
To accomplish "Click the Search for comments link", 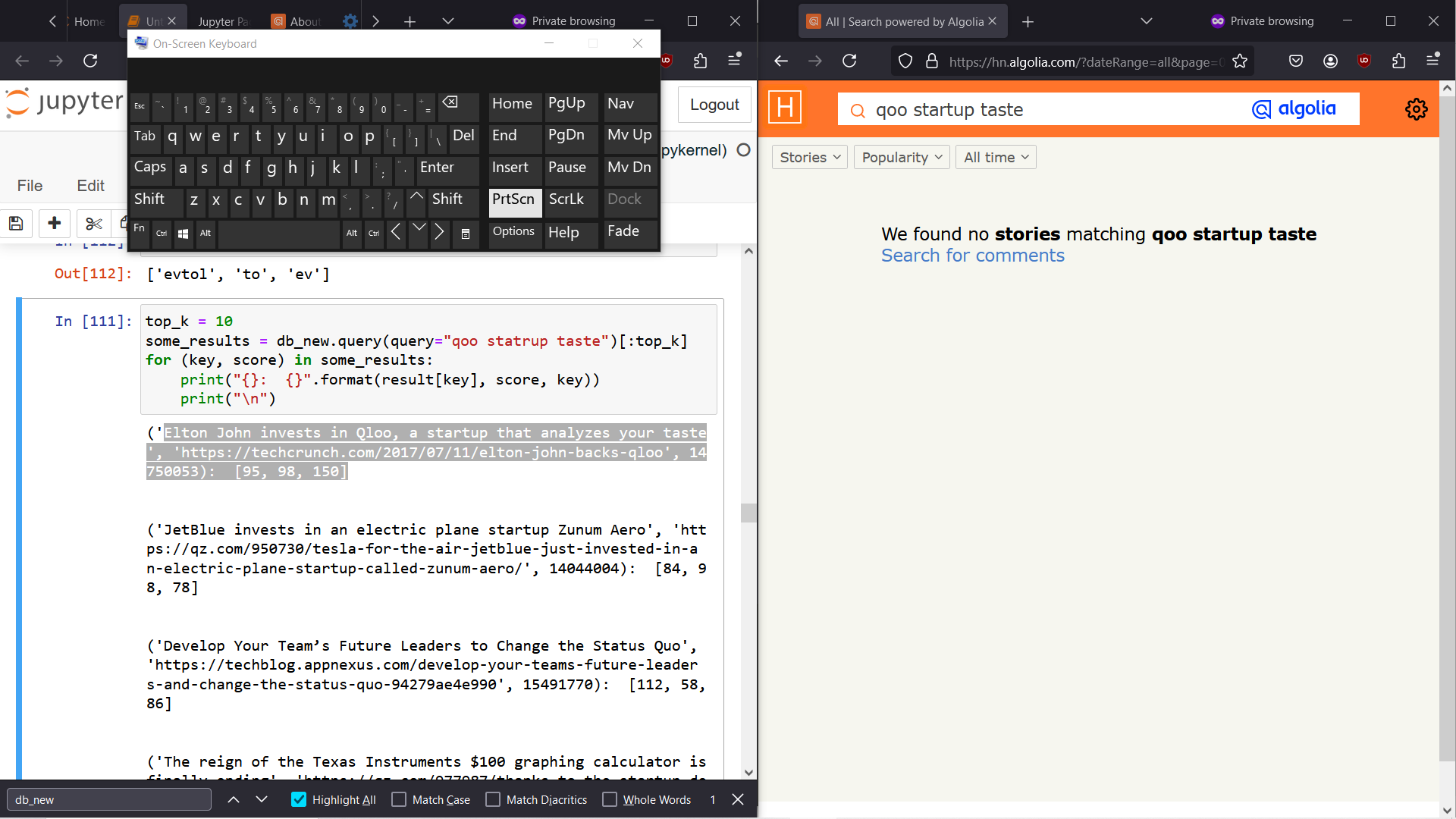I will pos(972,256).
